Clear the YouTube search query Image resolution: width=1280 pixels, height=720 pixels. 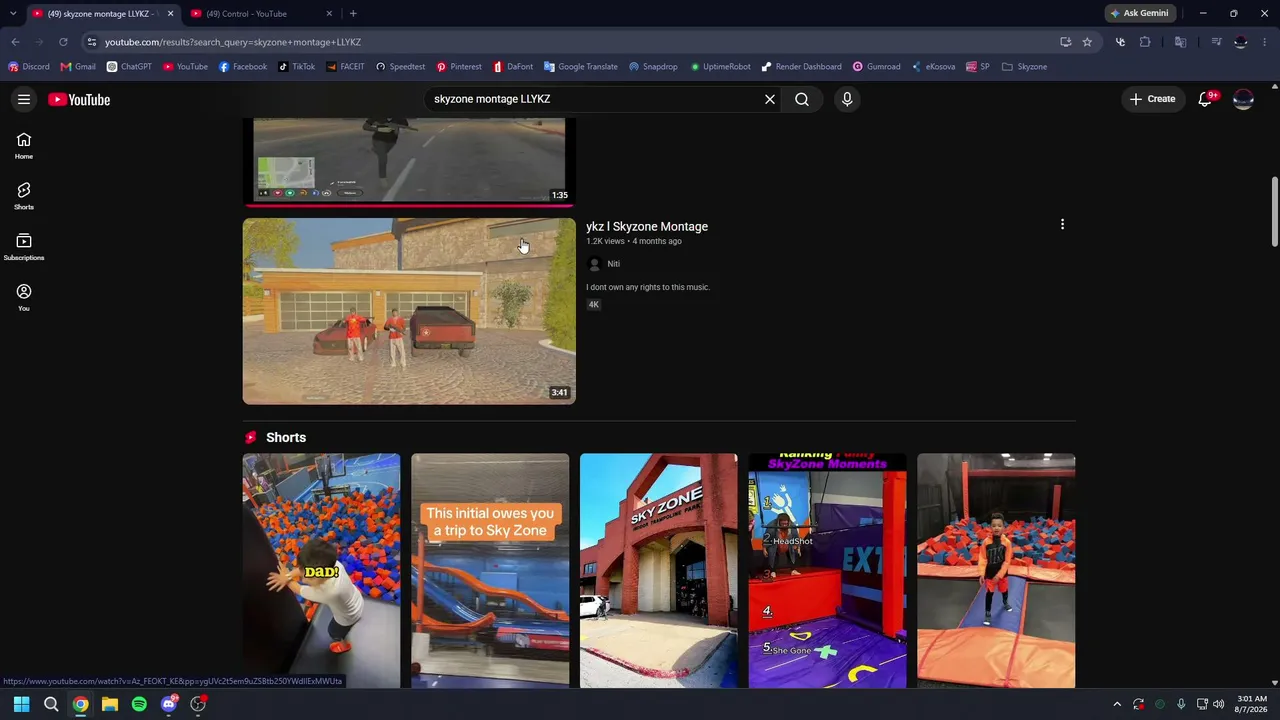[x=770, y=99]
